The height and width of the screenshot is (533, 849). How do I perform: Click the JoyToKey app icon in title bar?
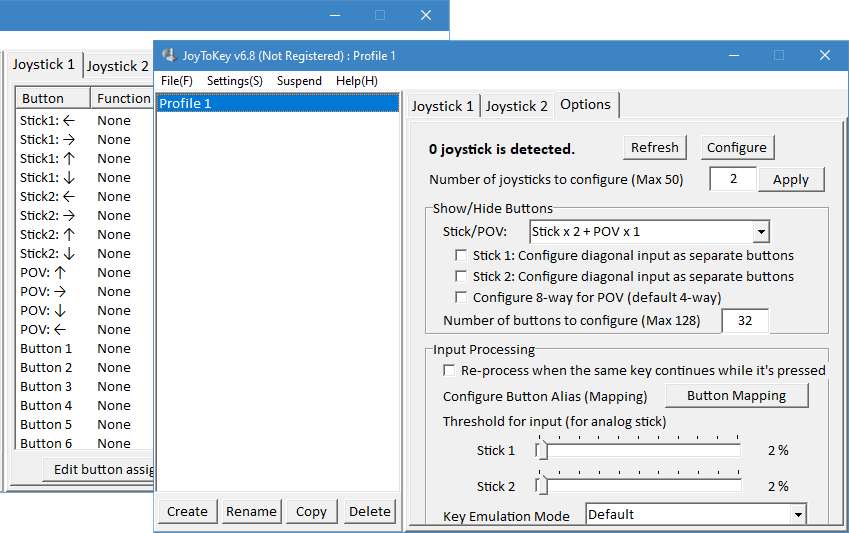(169, 55)
